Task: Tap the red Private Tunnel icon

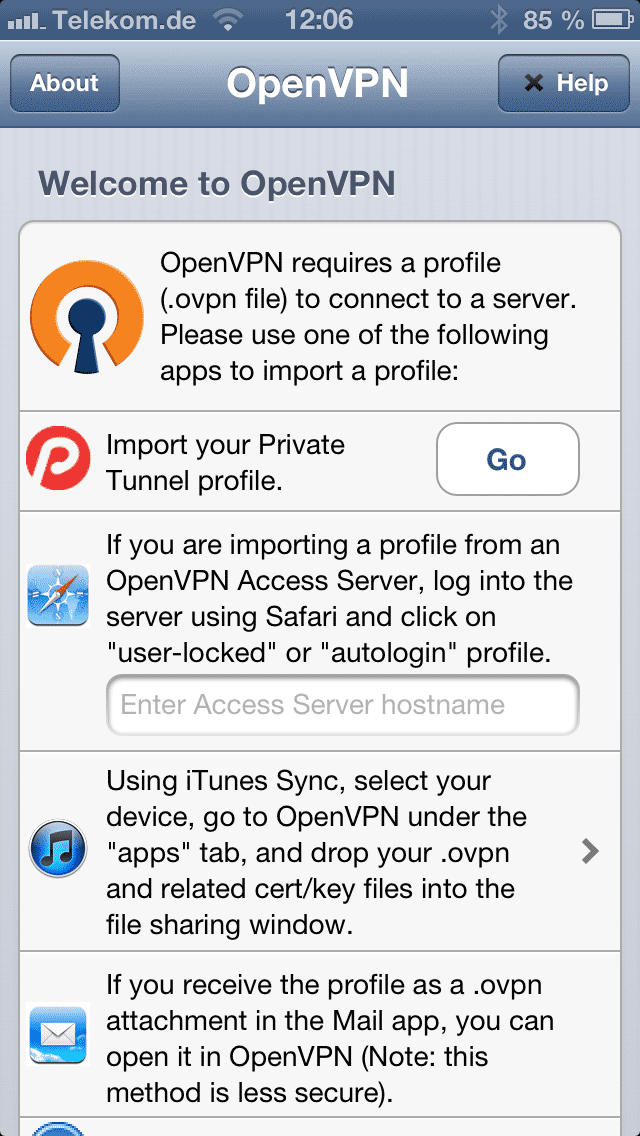Action: tap(58, 459)
